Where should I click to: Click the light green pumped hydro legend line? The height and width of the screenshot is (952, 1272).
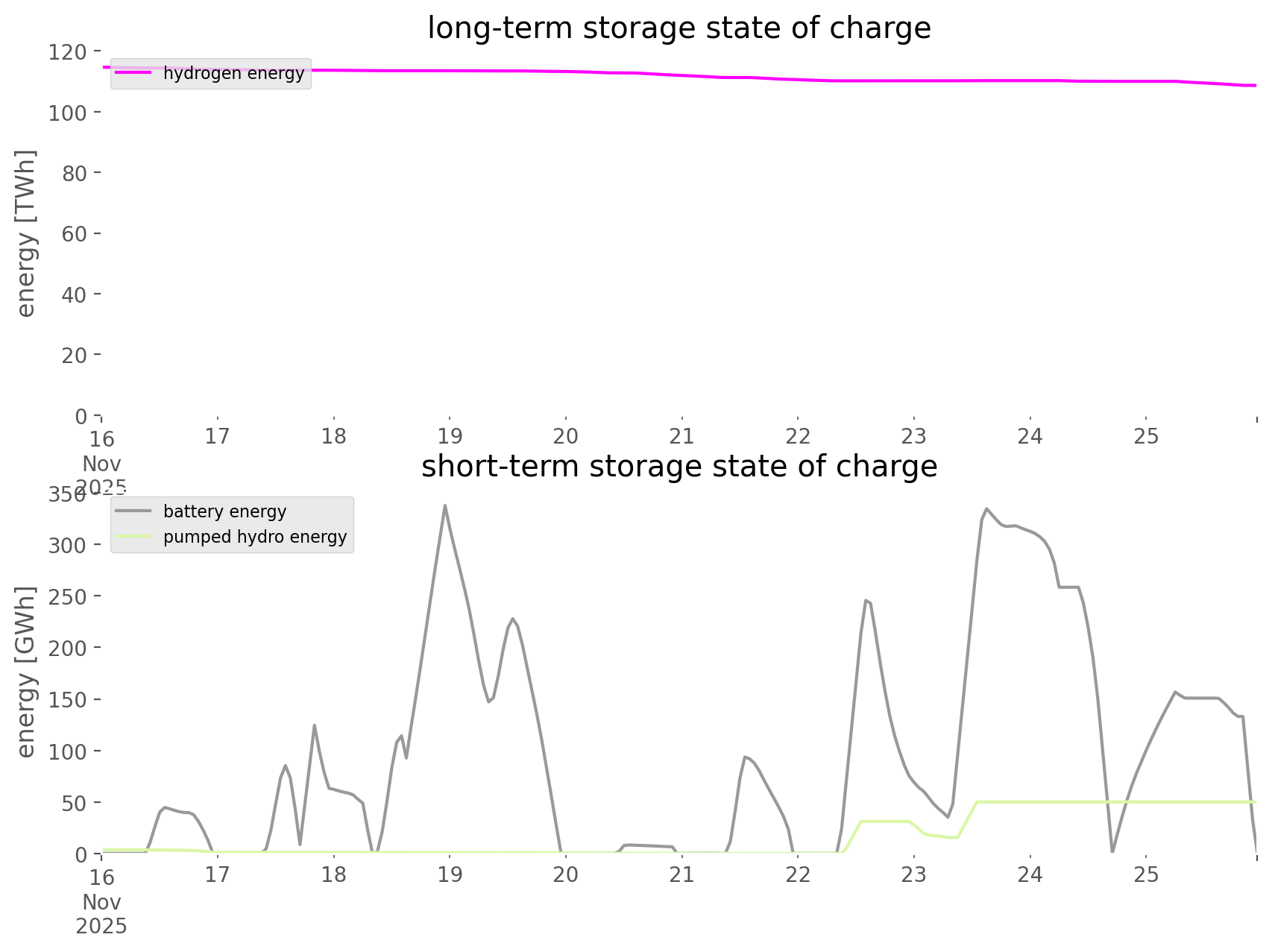click(134, 537)
